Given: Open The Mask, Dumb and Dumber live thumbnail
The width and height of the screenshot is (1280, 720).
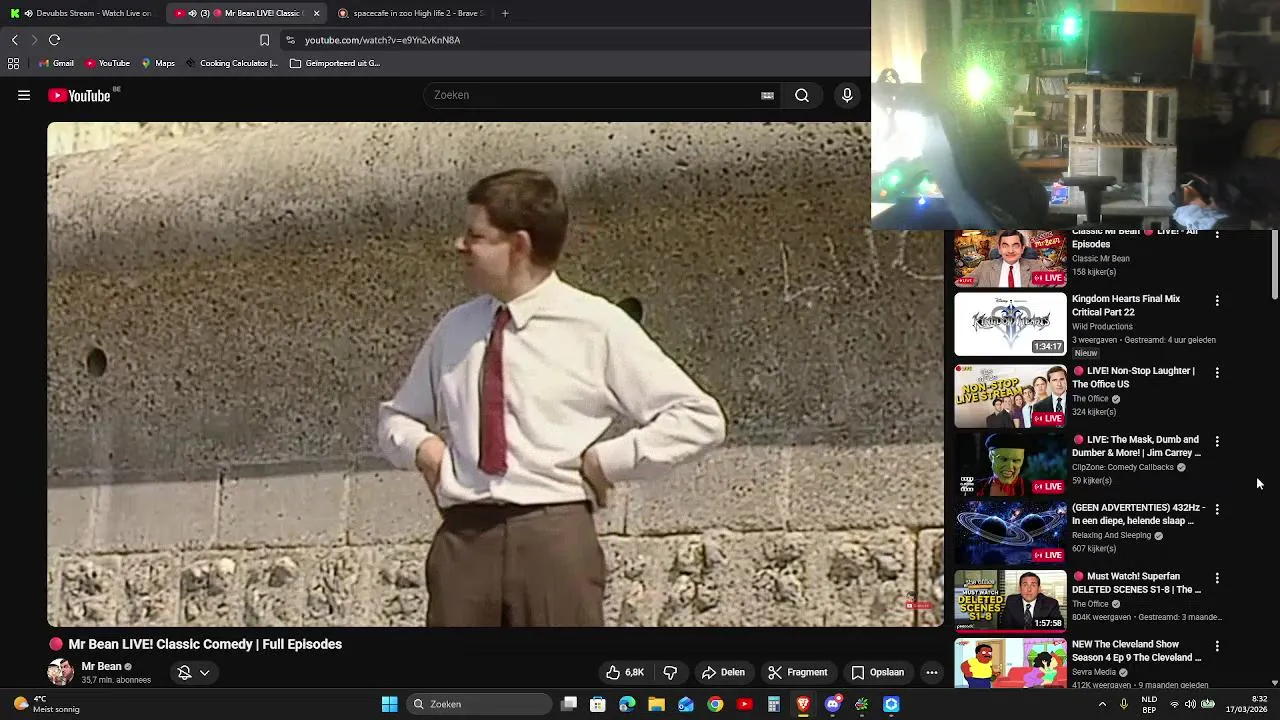Looking at the screenshot, I should coord(1010,464).
